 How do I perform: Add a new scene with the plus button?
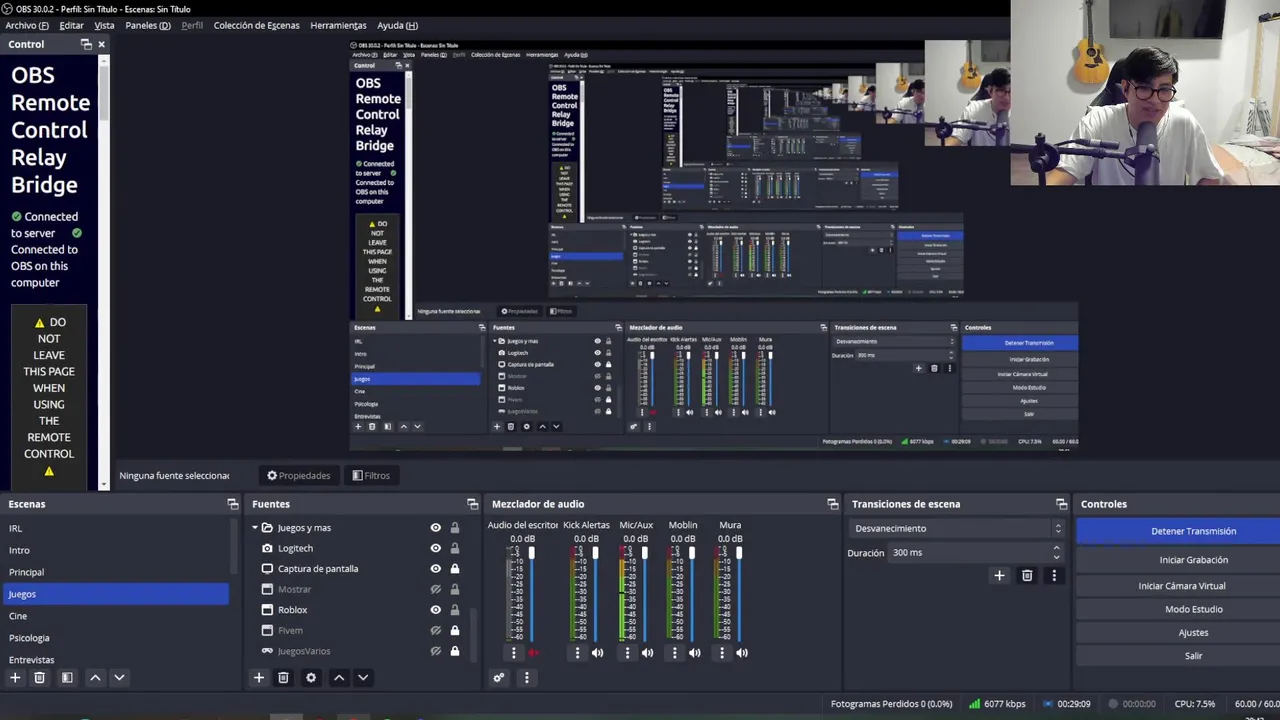click(x=15, y=678)
